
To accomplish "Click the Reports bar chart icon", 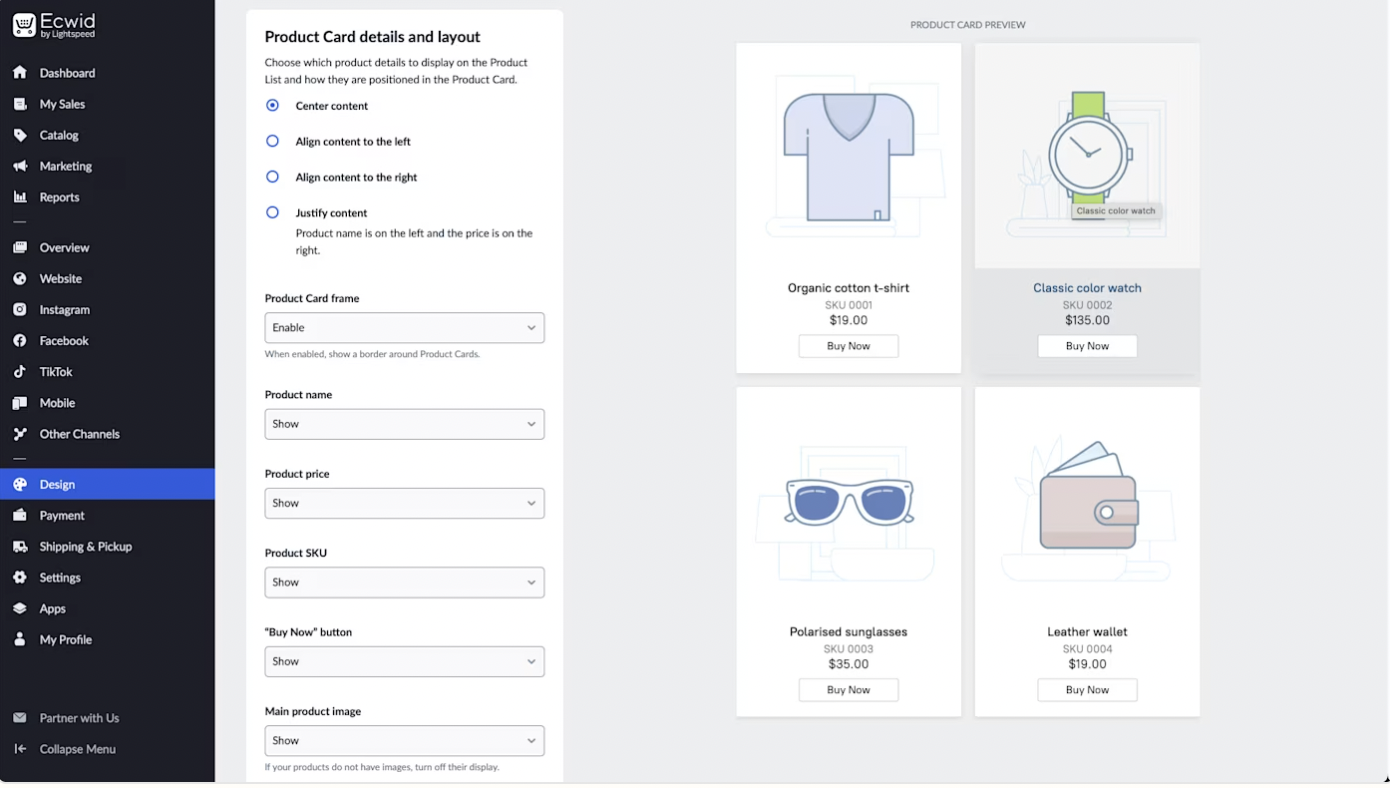I will tap(20, 197).
